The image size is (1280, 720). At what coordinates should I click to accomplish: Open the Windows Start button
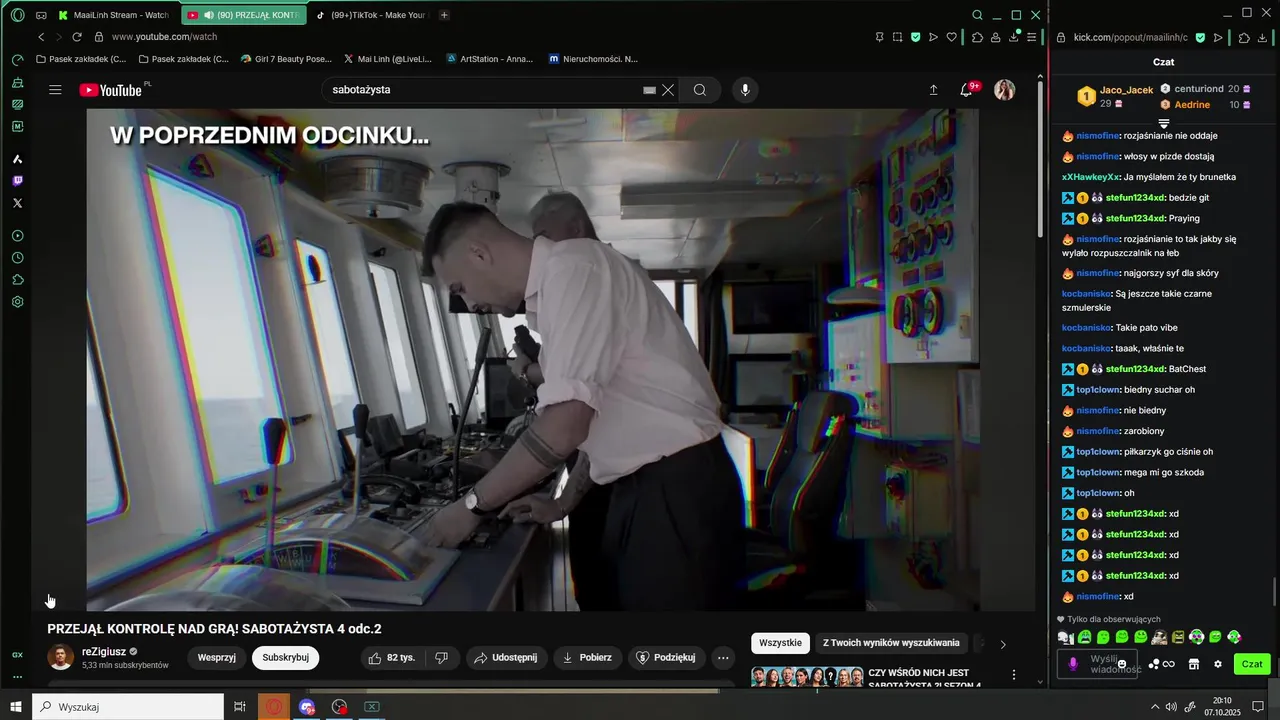point(16,707)
